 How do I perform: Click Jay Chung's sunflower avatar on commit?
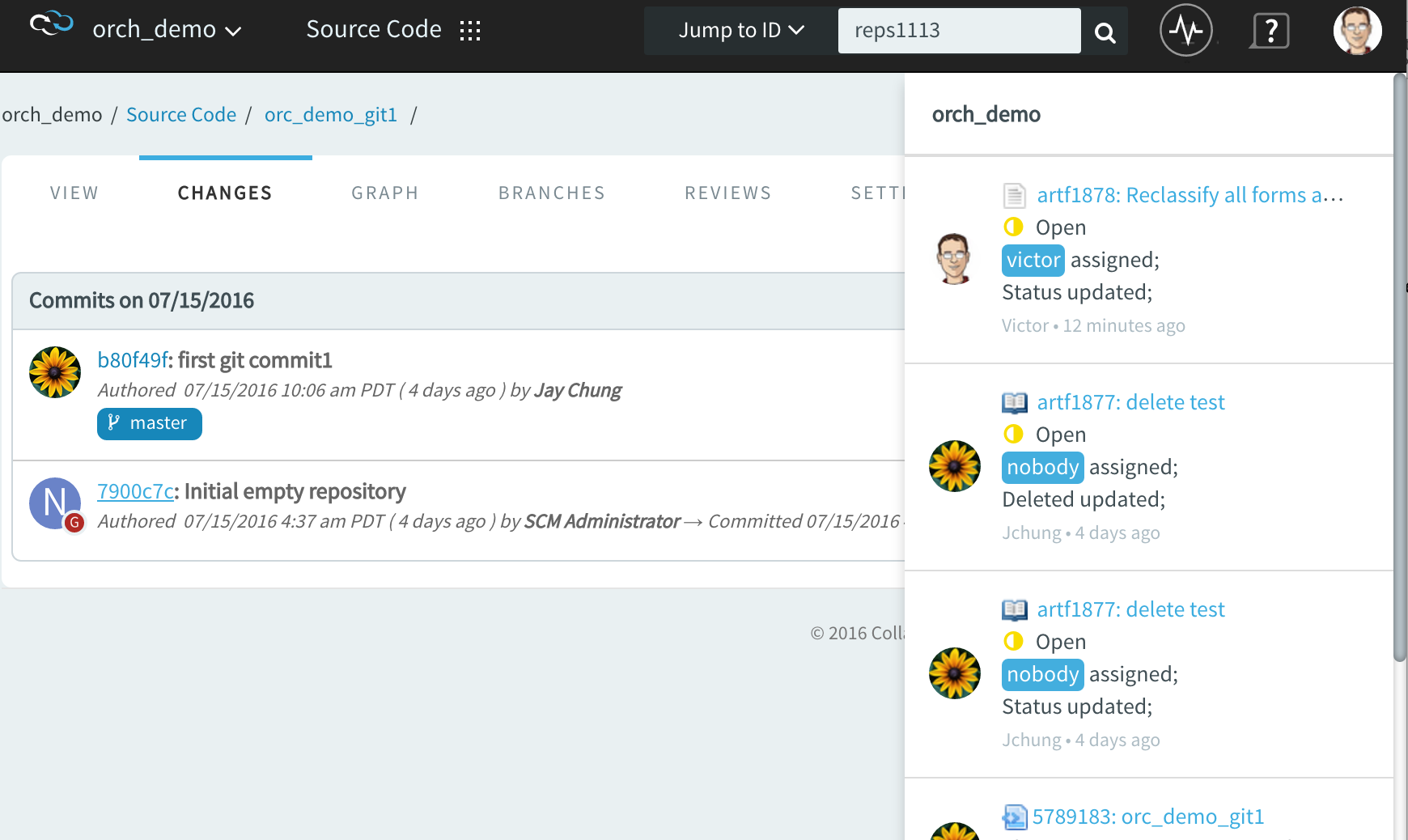coord(55,372)
